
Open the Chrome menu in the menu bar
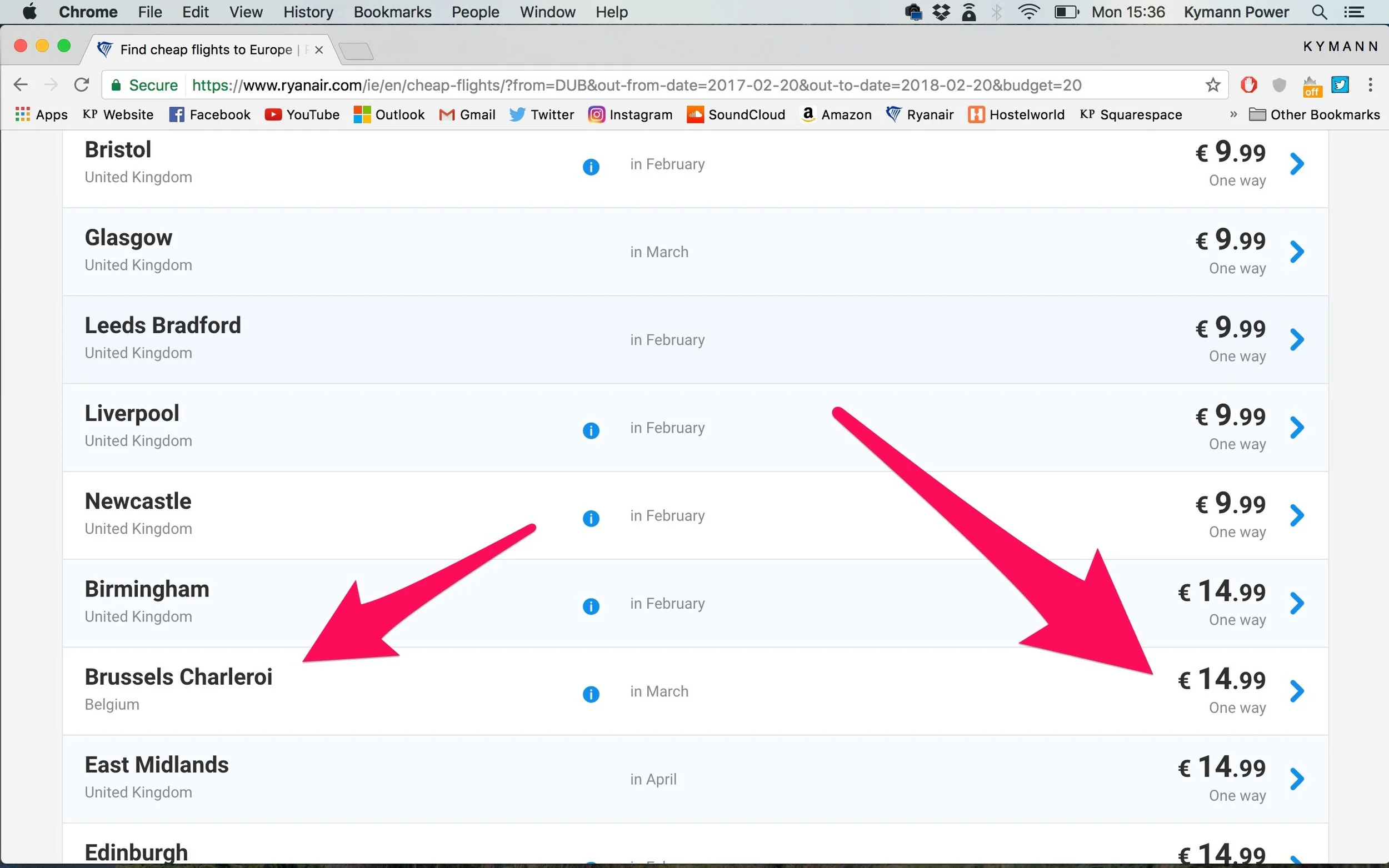pyautogui.click(x=88, y=12)
